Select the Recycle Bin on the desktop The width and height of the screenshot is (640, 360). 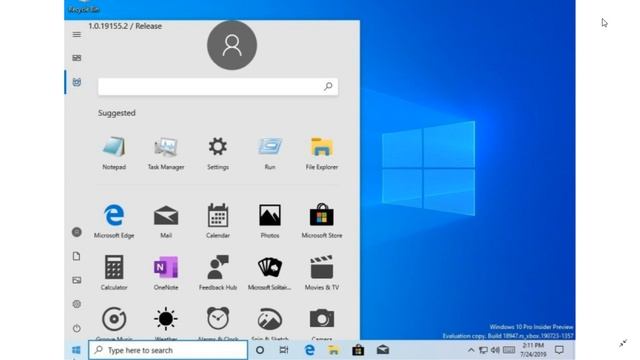click(84, 7)
